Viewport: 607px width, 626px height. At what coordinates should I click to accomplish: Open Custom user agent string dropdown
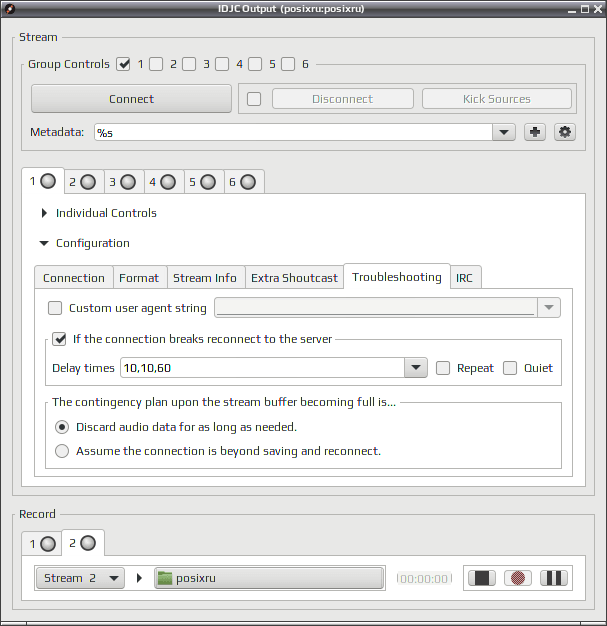click(x=549, y=307)
